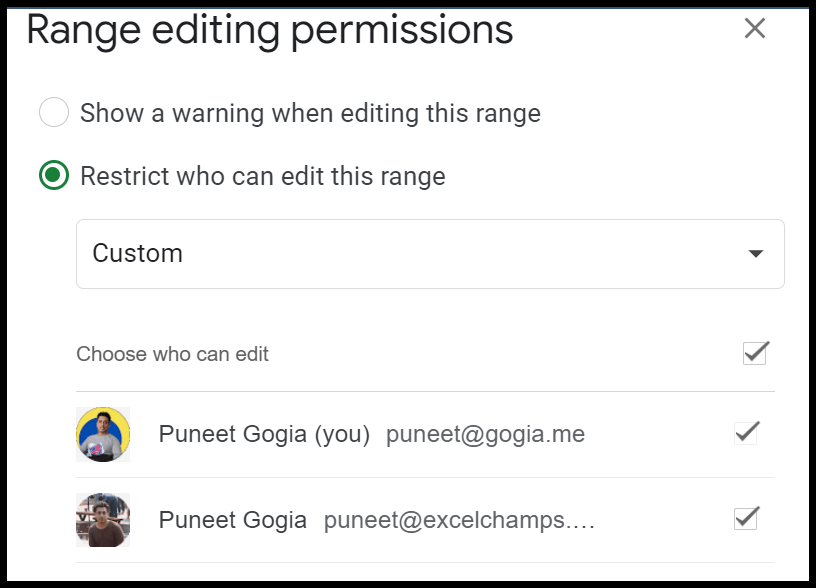Select the Restrict who can edit radio button
Image resolution: width=816 pixels, height=588 pixels.
pos(54,175)
